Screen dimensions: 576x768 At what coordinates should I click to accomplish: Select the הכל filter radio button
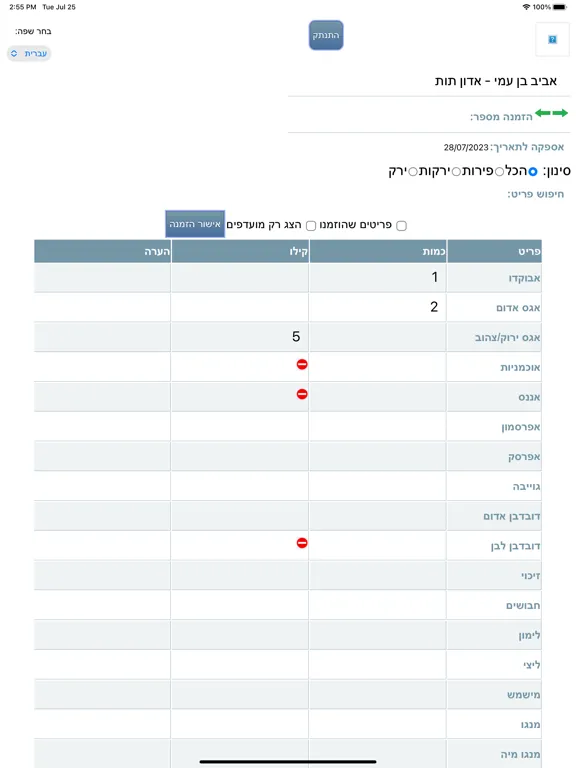tap(533, 171)
